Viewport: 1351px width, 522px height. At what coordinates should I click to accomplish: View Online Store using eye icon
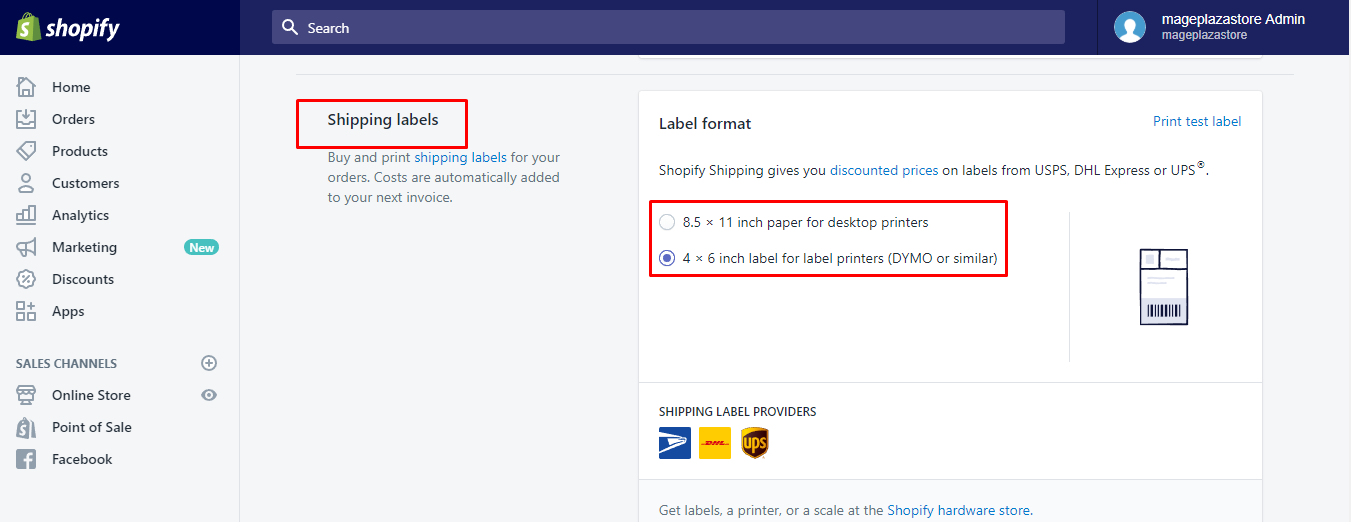(209, 395)
